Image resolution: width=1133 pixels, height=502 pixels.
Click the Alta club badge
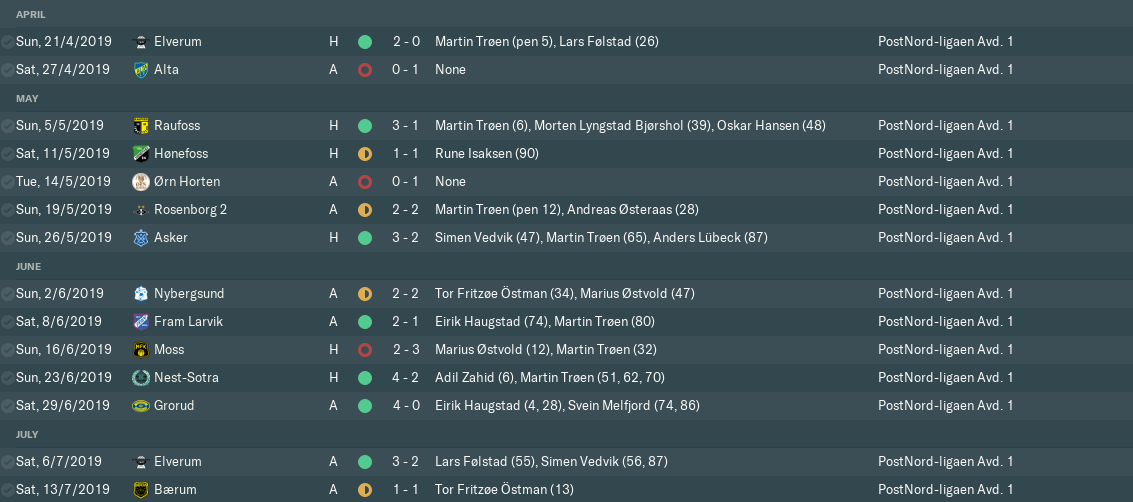coord(140,70)
